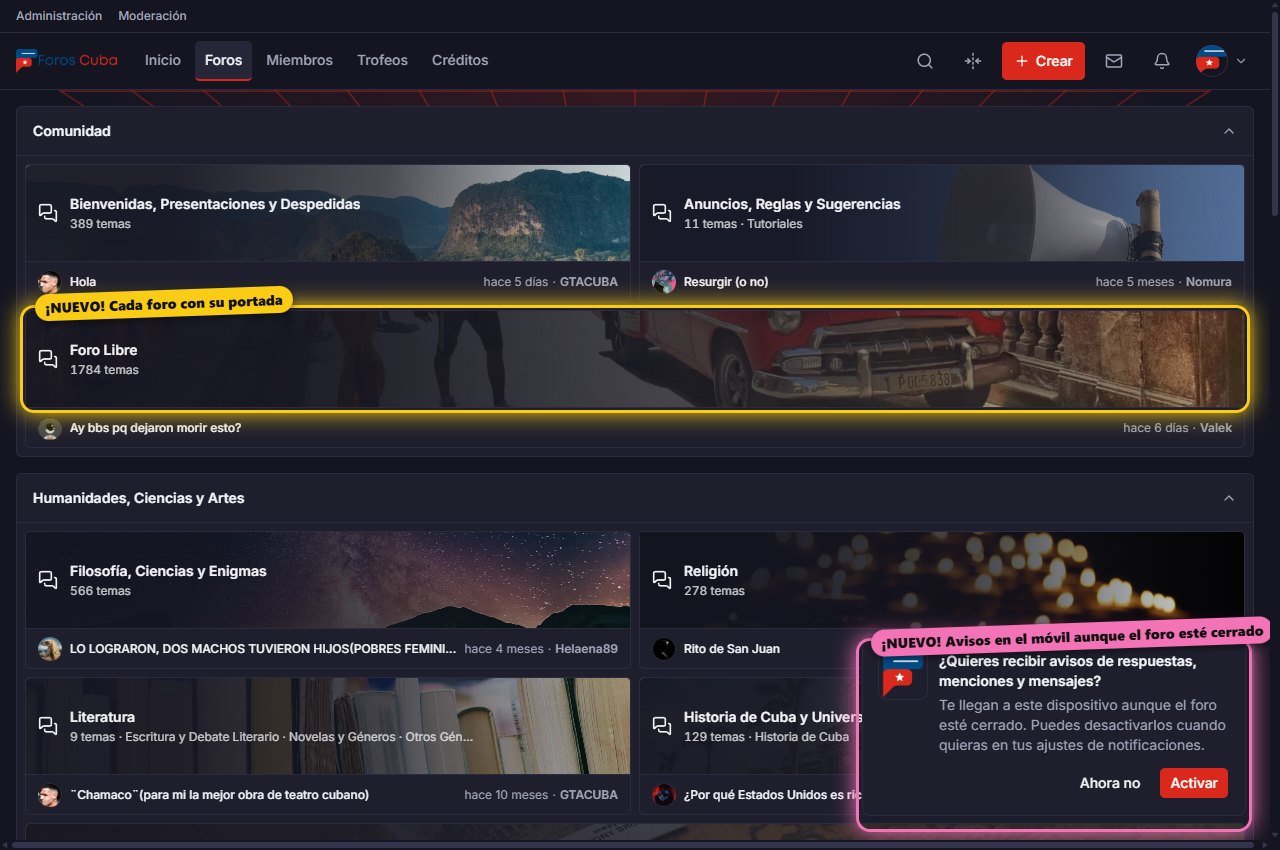This screenshot has height=850, width=1280.
Task: Open the user account dropdown arrow
Action: pyautogui.click(x=1241, y=61)
